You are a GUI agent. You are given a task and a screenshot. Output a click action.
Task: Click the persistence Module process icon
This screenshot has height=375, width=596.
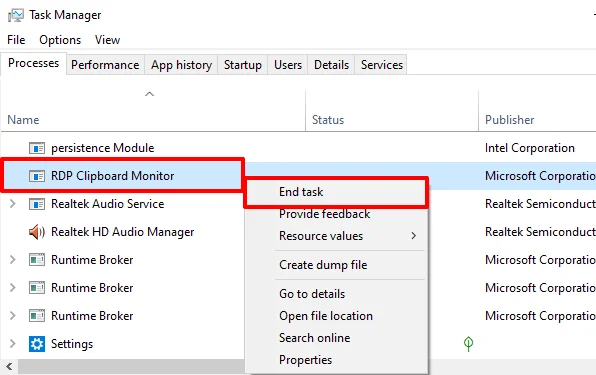pos(37,148)
